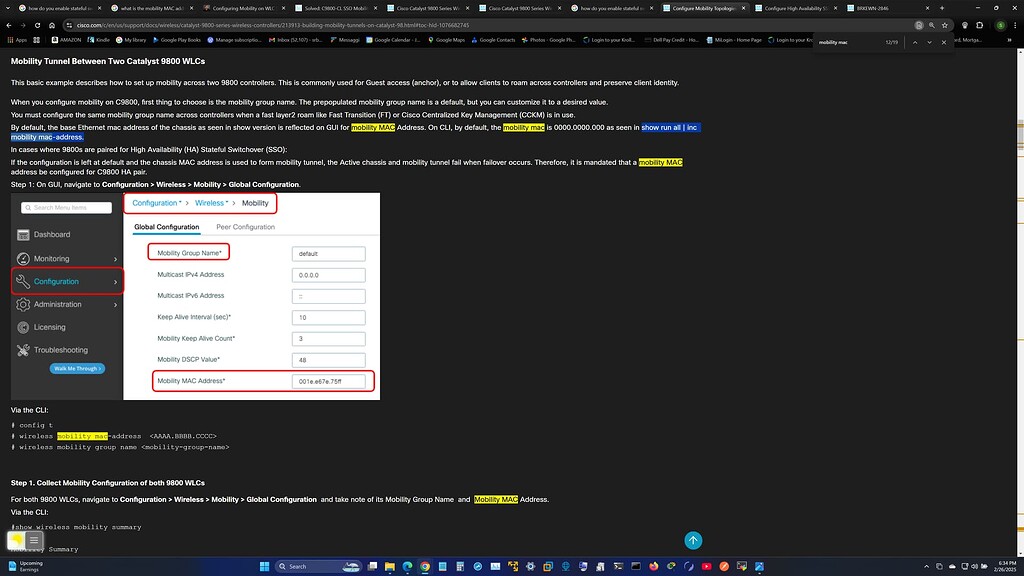Click the list menu icon at bottom left
The height and width of the screenshot is (576, 1024).
coord(33,540)
